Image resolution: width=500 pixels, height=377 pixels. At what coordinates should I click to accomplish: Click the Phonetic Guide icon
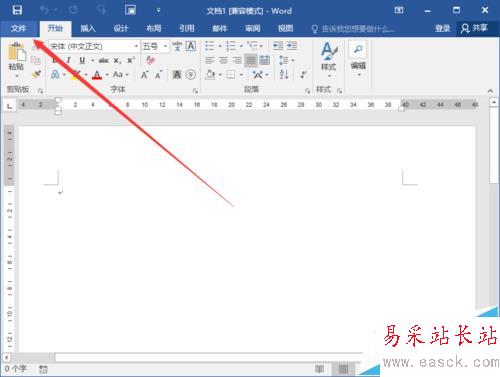pyautogui.click(x=177, y=46)
